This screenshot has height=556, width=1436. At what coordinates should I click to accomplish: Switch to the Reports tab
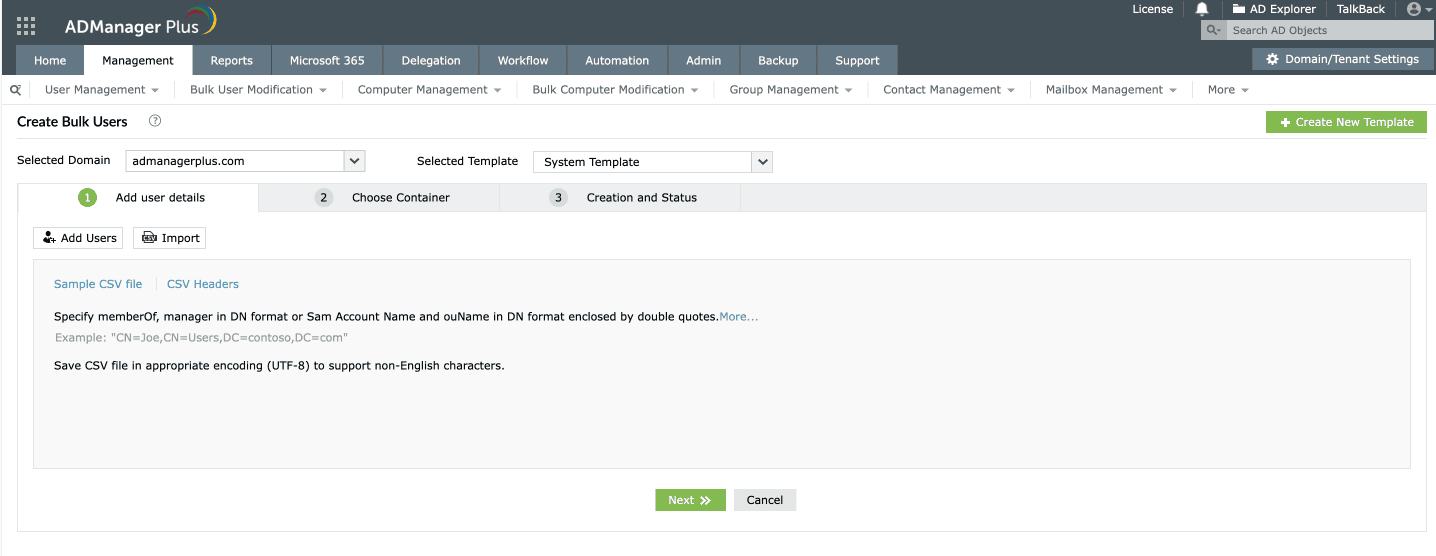(x=231, y=60)
